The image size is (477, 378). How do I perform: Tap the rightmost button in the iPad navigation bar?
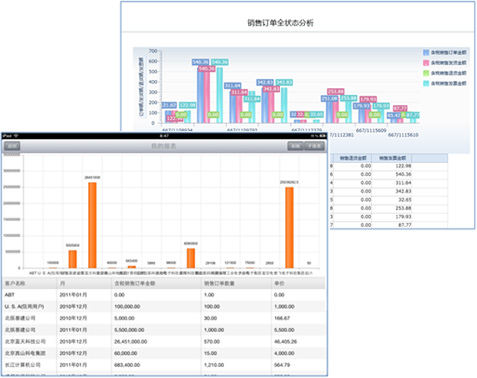315,146
